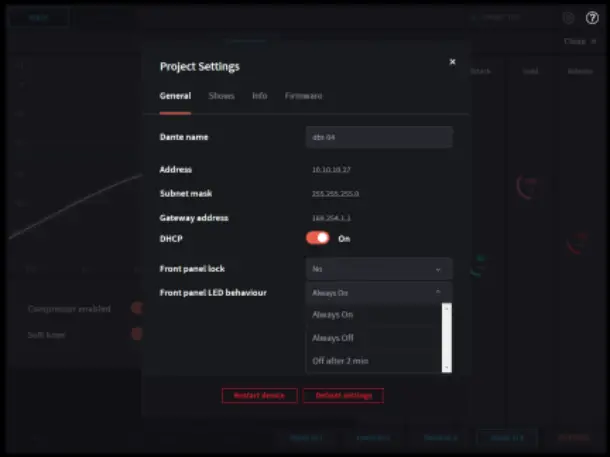The height and width of the screenshot is (457, 610).
Task: Click the Default settings button
Action: pos(344,396)
